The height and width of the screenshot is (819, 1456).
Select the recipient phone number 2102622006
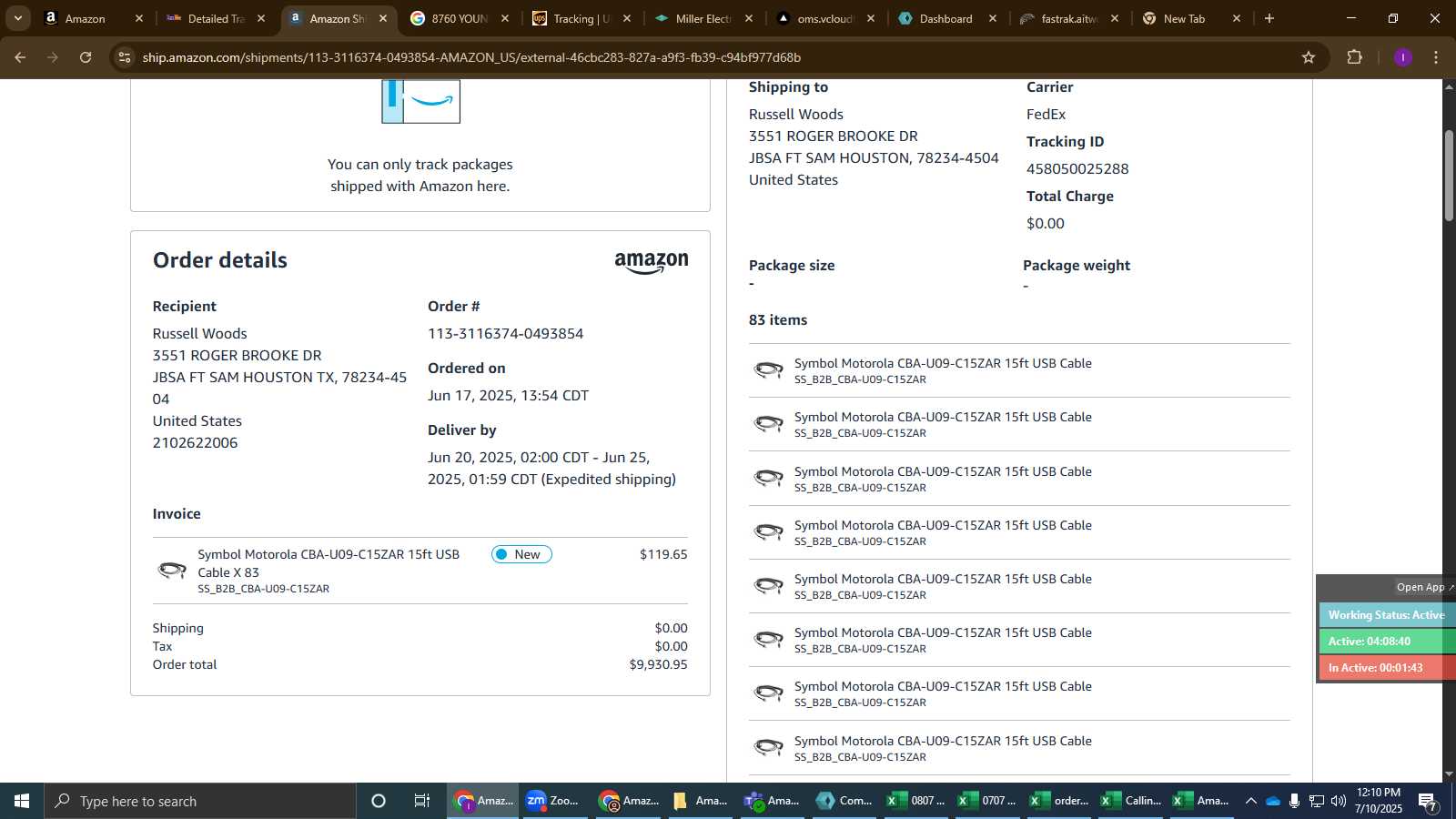195,443
